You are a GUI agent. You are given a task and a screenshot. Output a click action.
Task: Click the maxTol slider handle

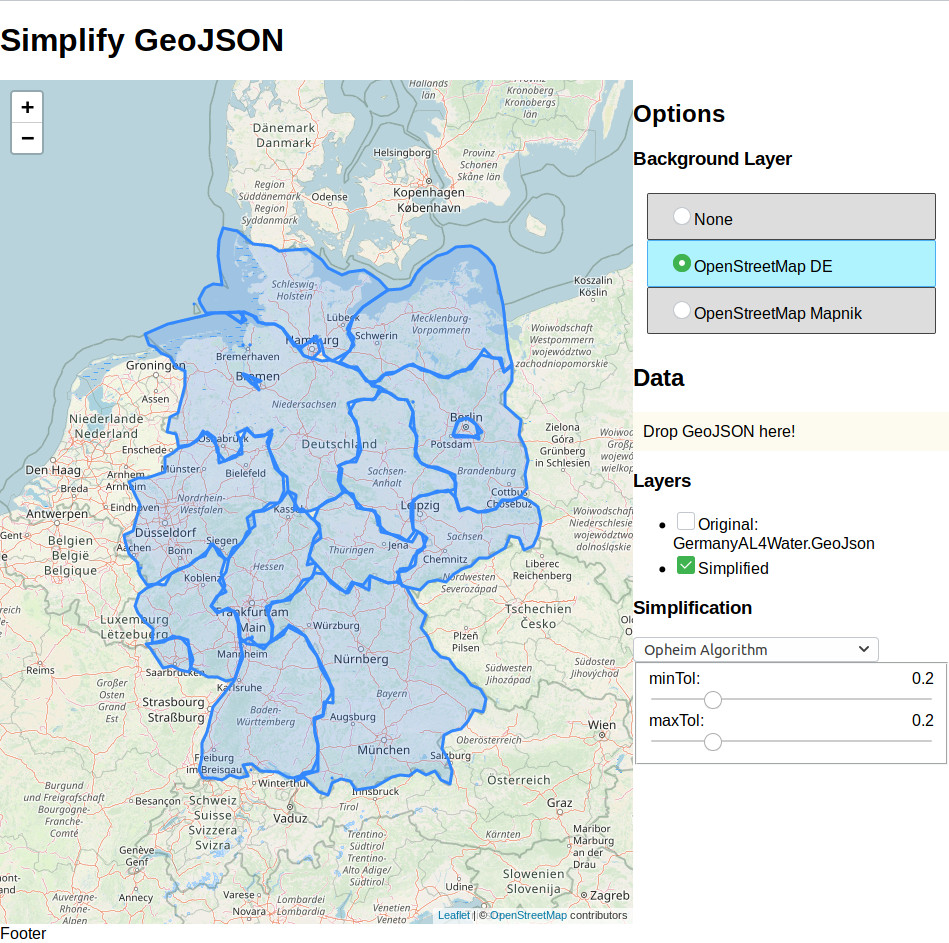point(713,741)
